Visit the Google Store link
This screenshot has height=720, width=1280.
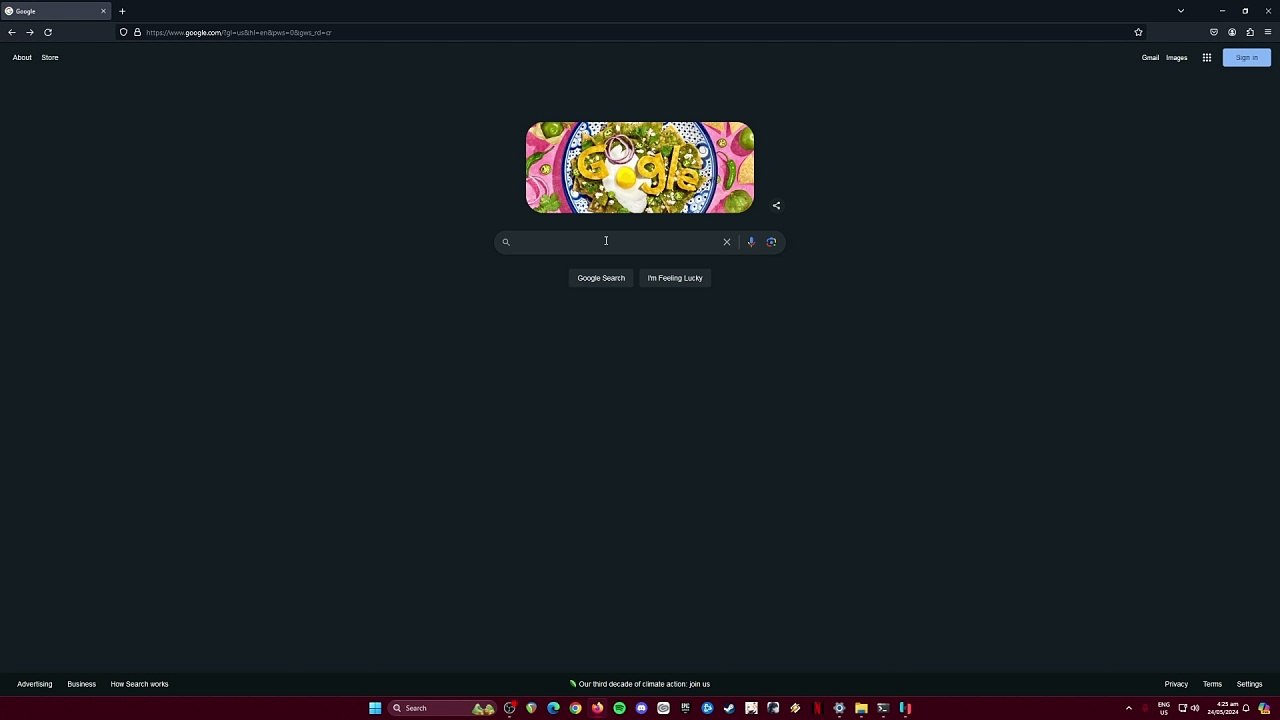click(x=50, y=57)
